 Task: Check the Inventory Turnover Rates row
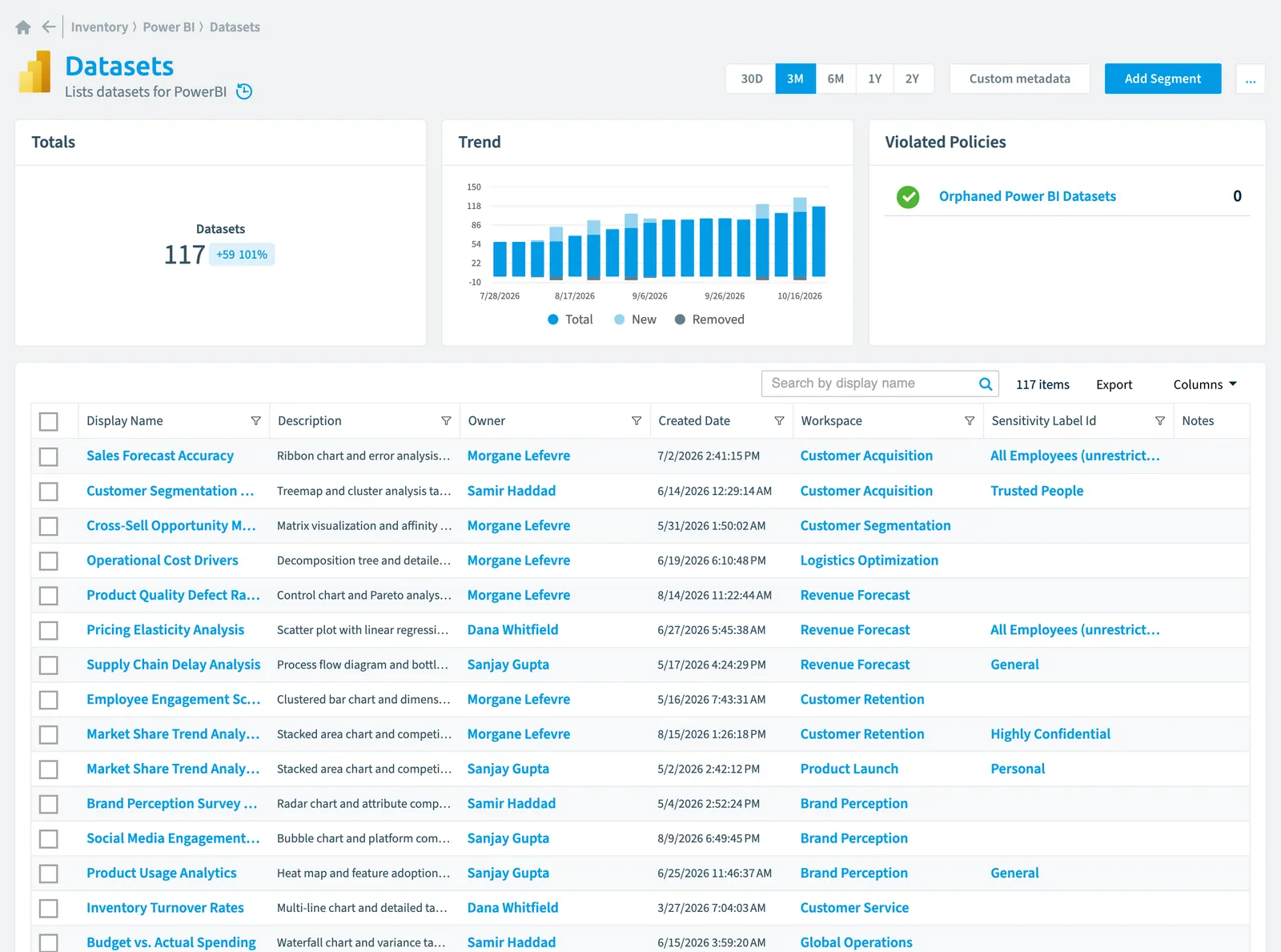point(49,909)
